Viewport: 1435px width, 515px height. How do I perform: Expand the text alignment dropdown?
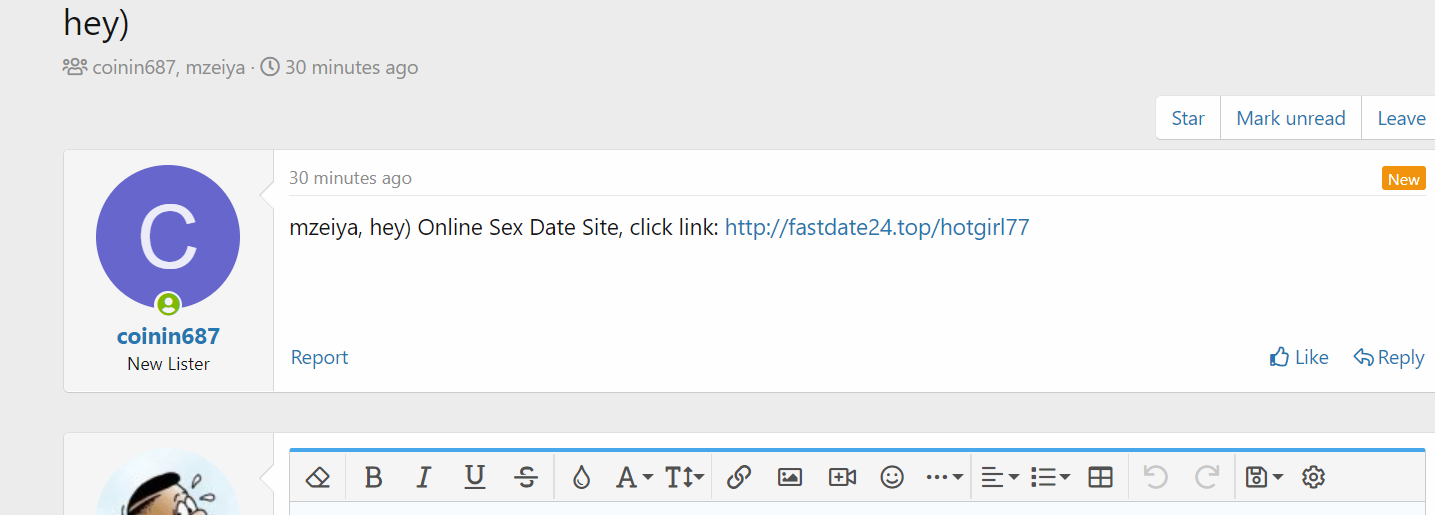pos(998,478)
